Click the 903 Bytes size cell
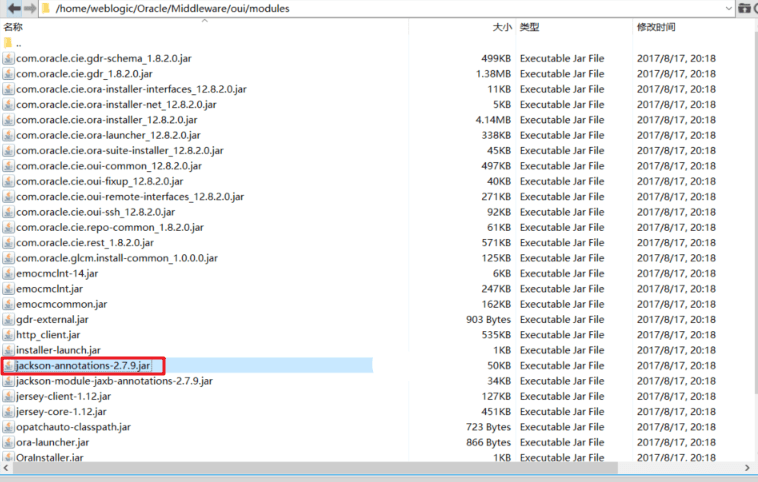The width and height of the screenshot is (758, 482). pos(489,320)
